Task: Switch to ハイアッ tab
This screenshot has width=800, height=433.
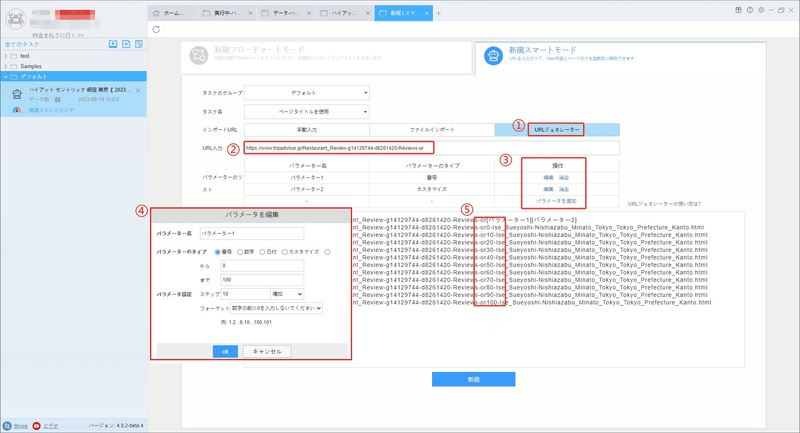Action: 345,13
